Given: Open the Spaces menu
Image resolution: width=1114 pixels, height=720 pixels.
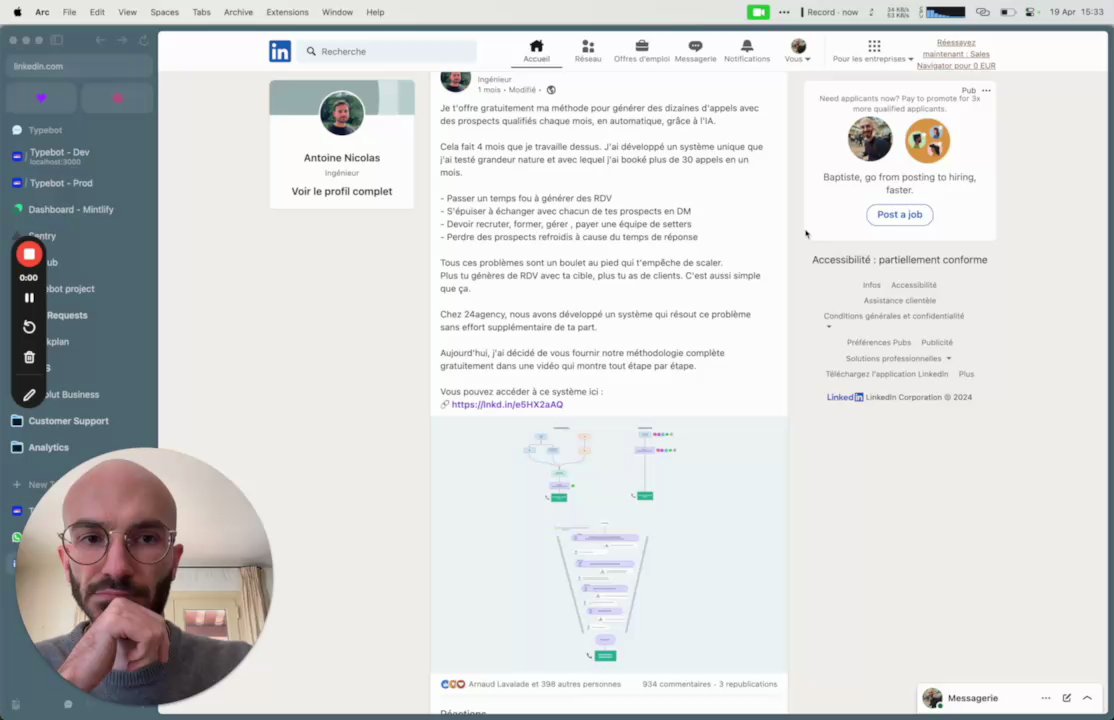Looking at the screenshot, I should coord(164,12).
